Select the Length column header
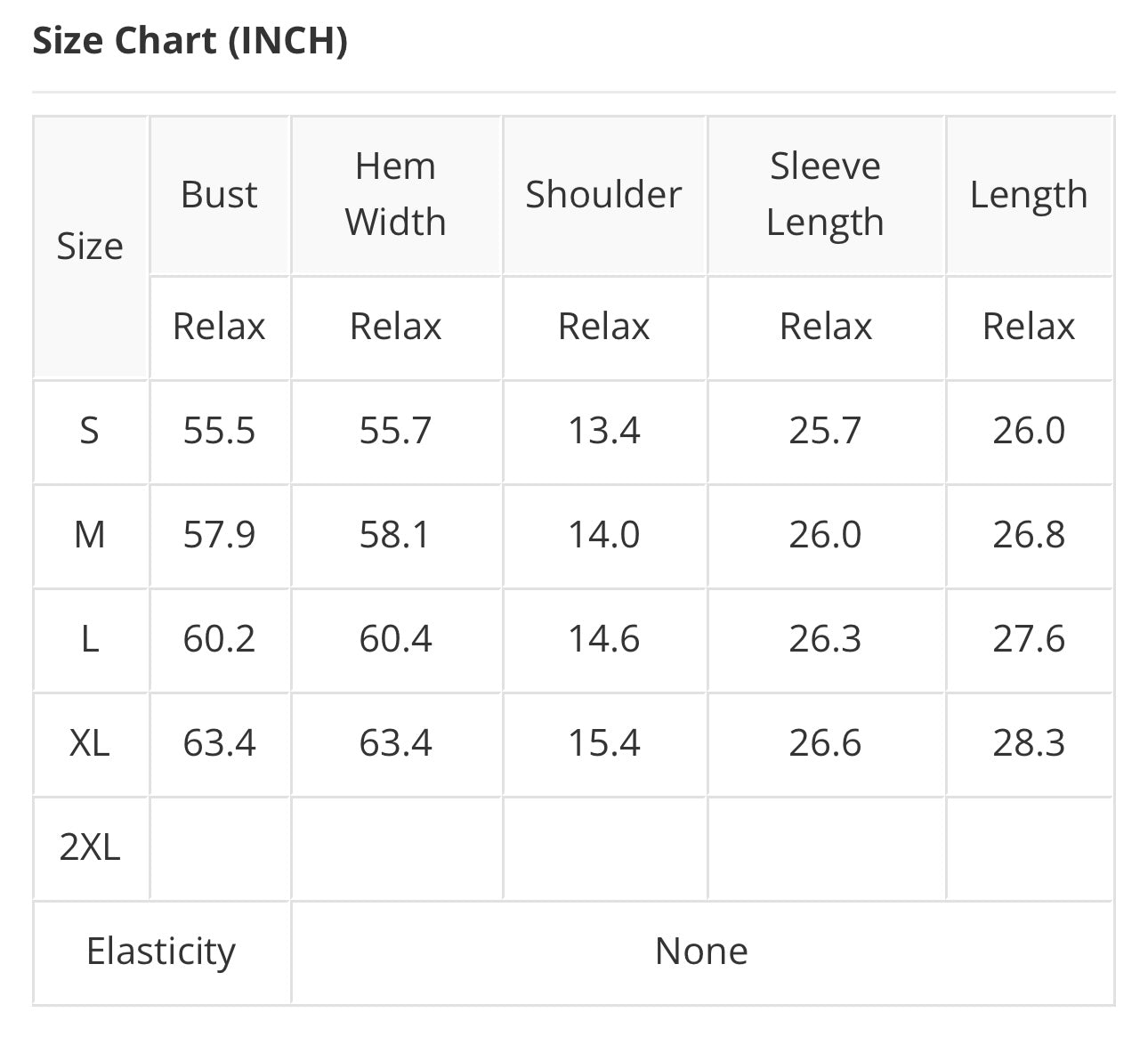Screen dimensions: 1148x1037 (1028, 195)
